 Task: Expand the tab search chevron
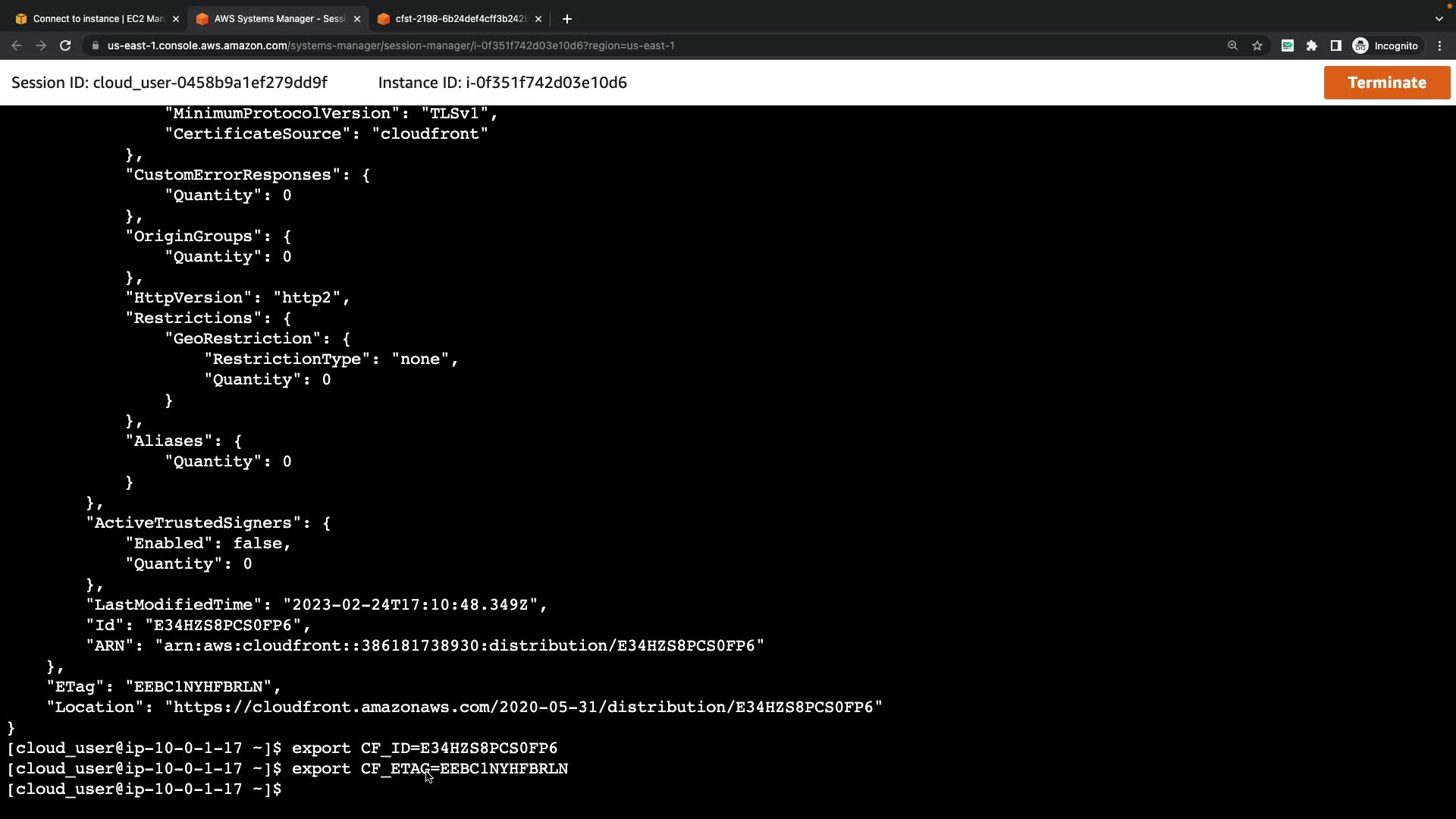(1439, 19)
